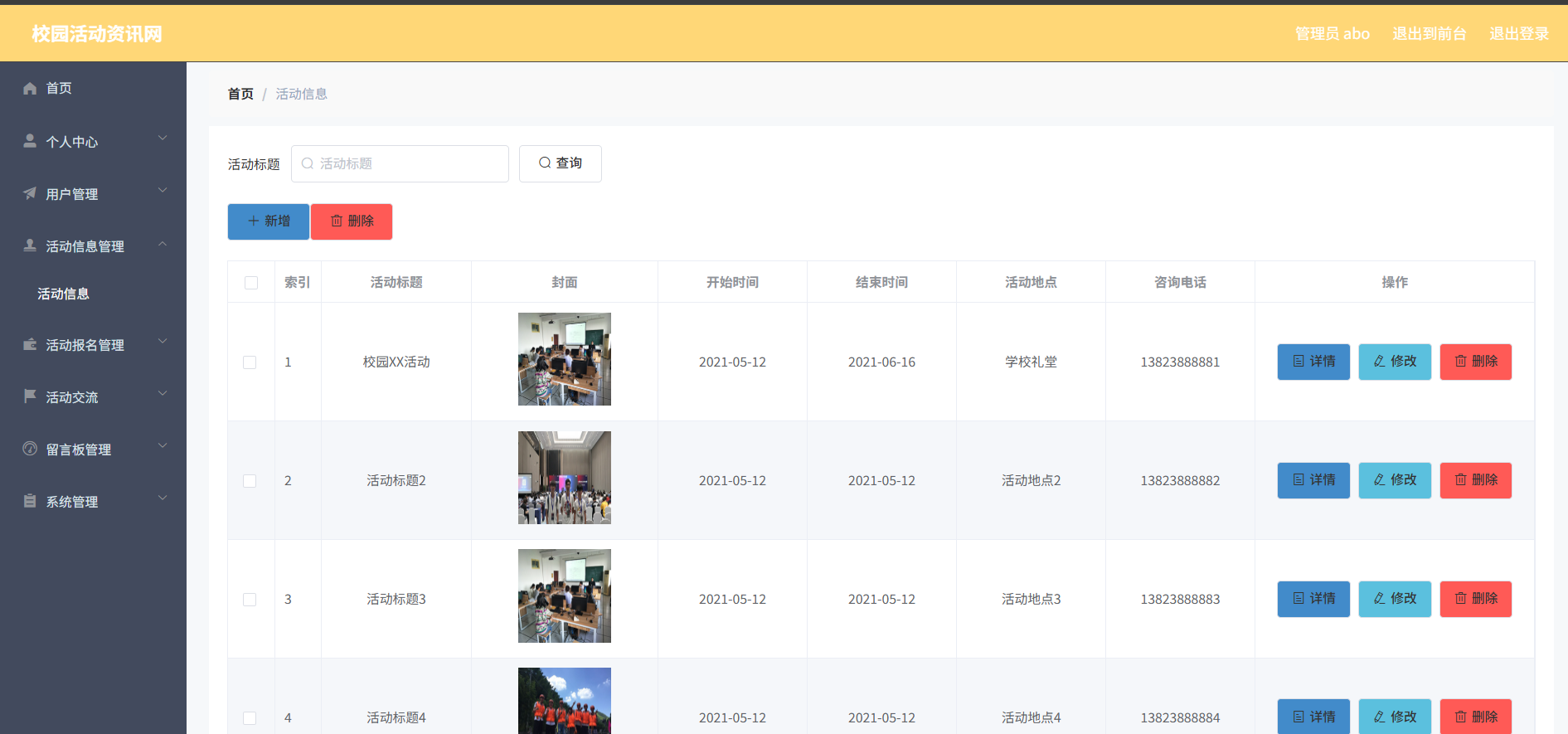Select 活动报名管理 label in the sidebar
1568x734 pixels.
click(85, 345)
